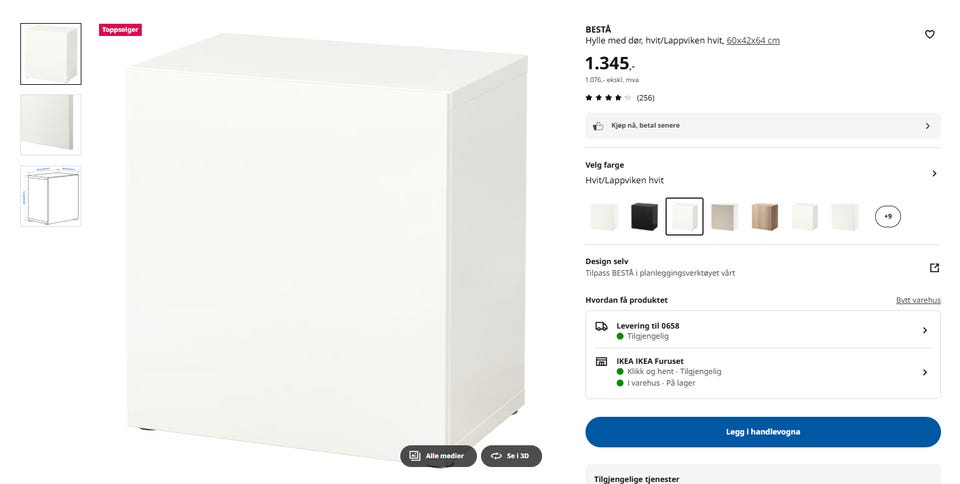Select the light wood color variant swatch
The height and width of the screenshot is (484, 960).
(x=765, y=217)
